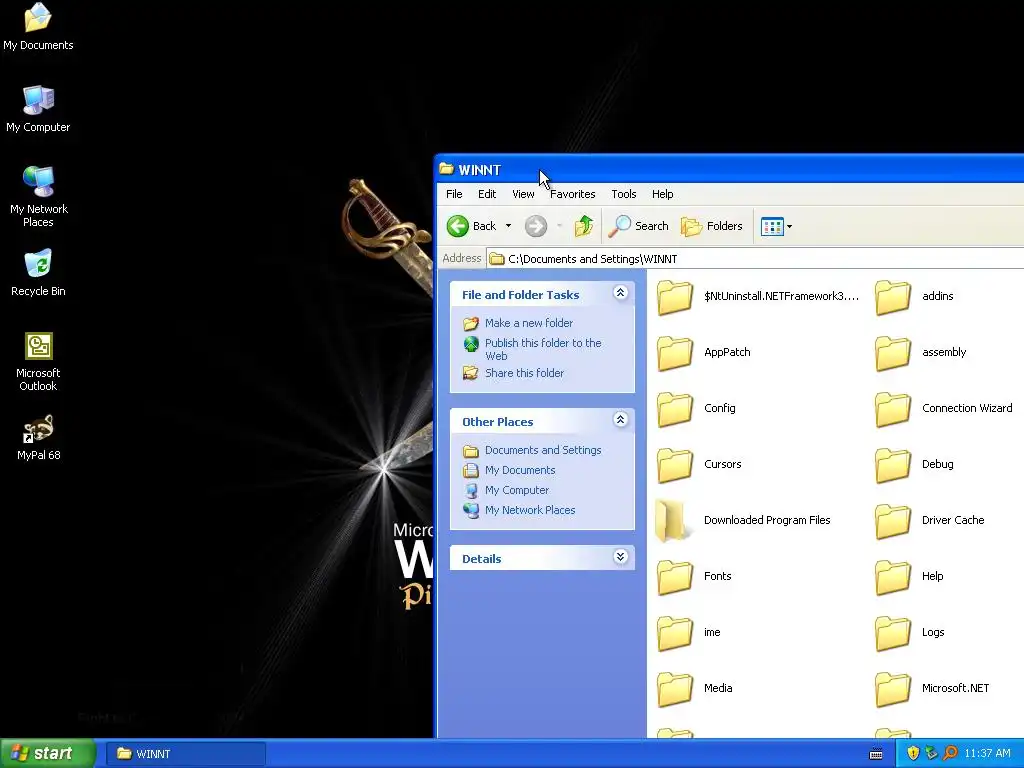Go up one folder level
This screenshot has width=1024, height=768.
(584, 226)
